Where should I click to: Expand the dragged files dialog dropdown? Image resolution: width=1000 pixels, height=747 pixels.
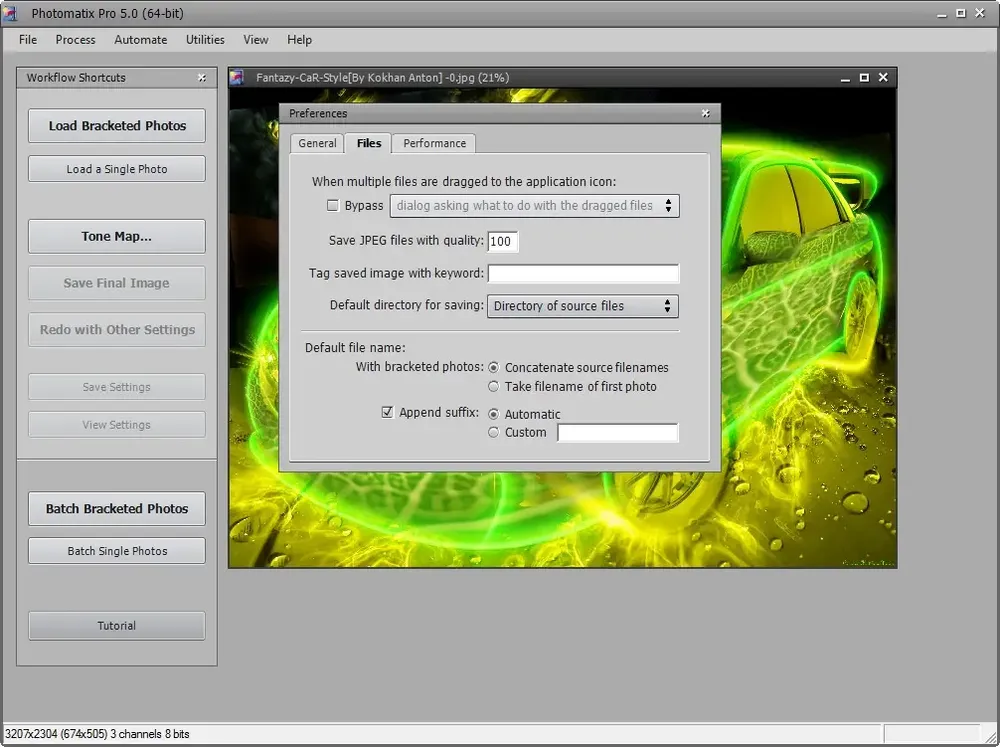534,205
